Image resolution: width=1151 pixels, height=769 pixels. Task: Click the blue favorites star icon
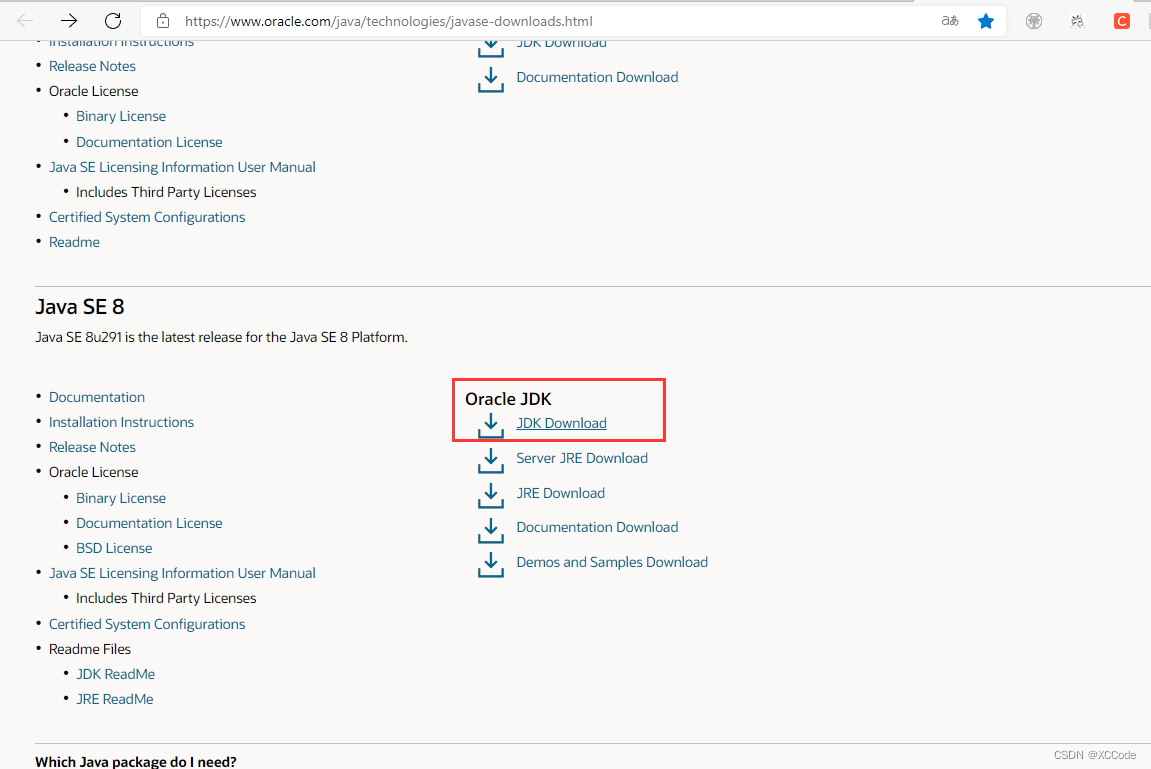986,21
